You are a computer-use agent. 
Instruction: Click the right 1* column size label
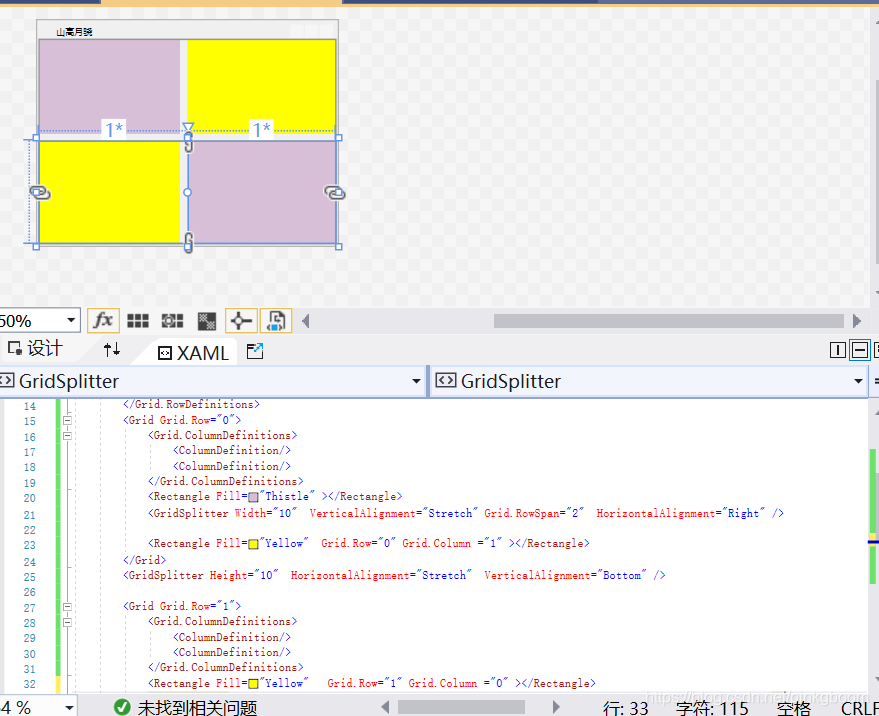[x=262, y=130]
